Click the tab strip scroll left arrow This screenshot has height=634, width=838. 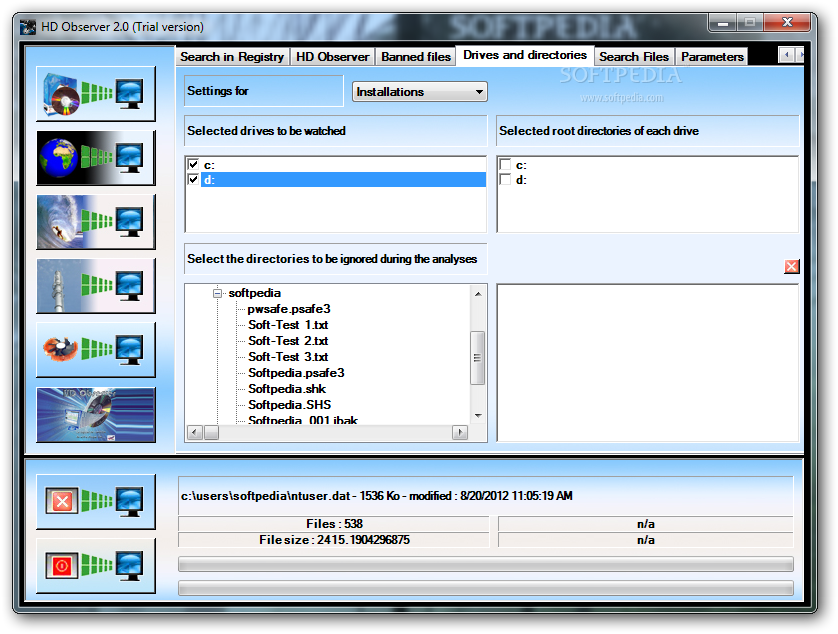pyautogui.click(x=786, y=55)
